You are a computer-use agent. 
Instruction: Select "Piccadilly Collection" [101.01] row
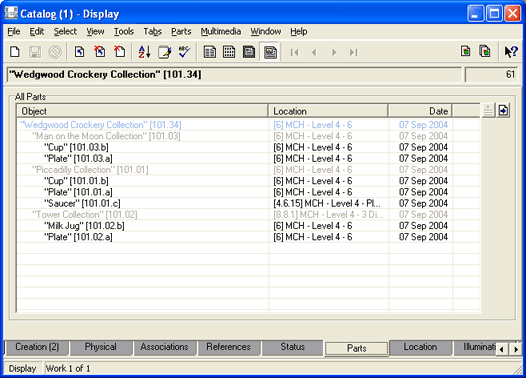coord(248,170)
